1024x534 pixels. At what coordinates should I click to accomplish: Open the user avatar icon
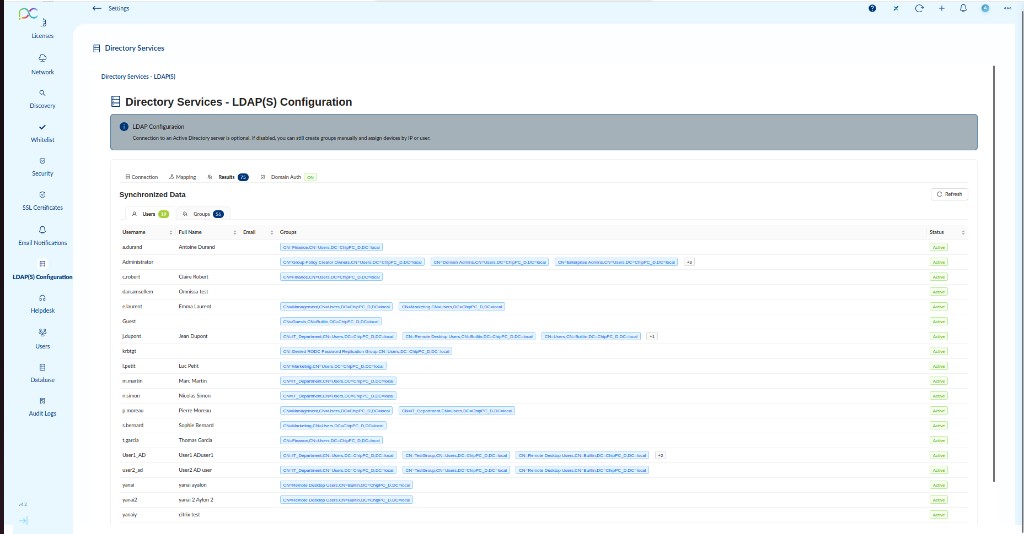point(985,8)
